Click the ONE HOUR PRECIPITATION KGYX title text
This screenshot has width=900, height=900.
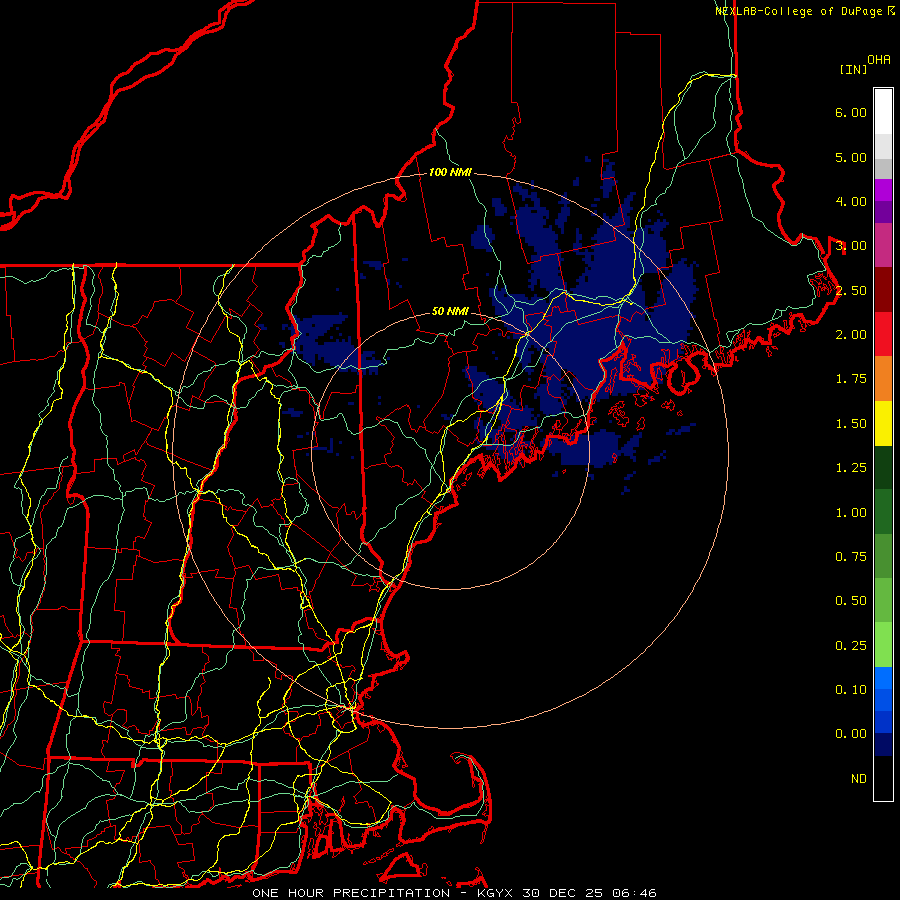point(454,893)
